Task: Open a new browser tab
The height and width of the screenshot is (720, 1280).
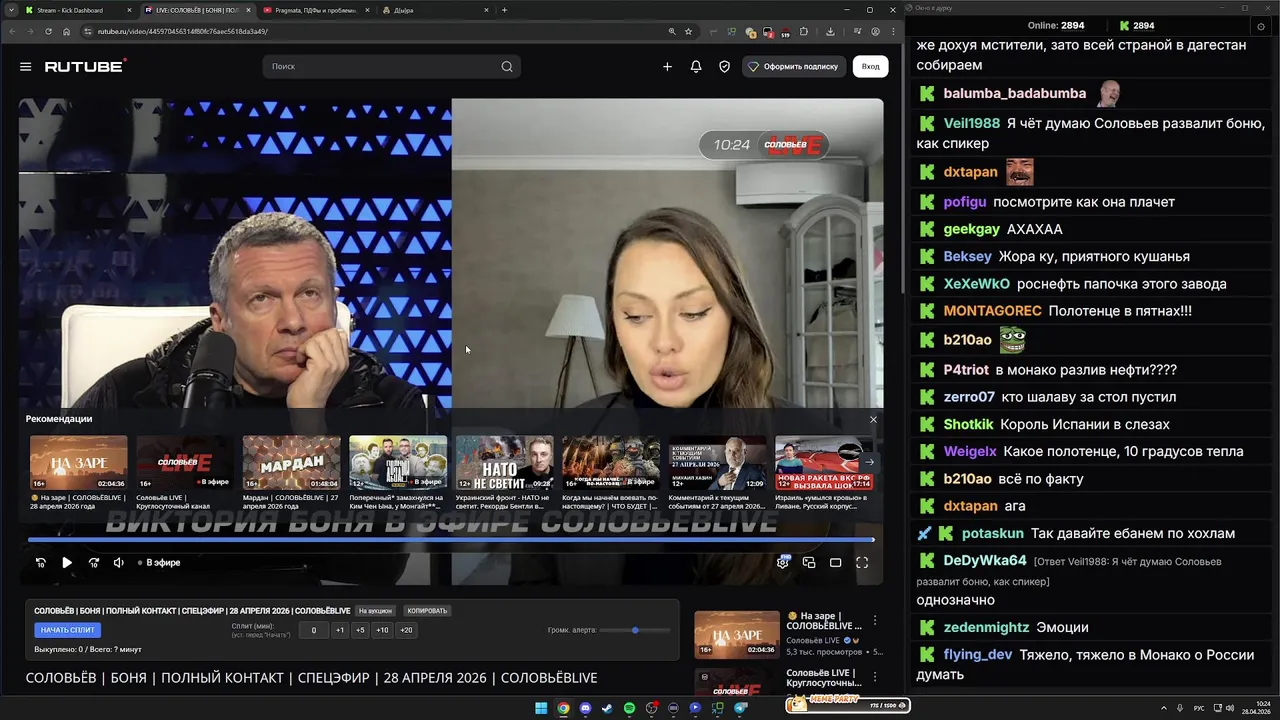Action: click(504, 10)
